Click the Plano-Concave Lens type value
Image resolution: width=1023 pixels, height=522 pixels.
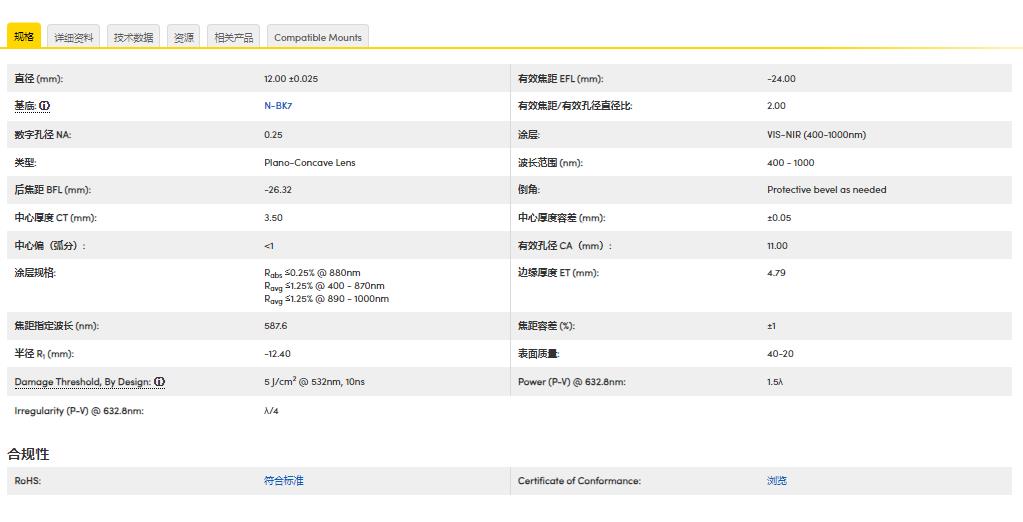click(x=310, y=162)
